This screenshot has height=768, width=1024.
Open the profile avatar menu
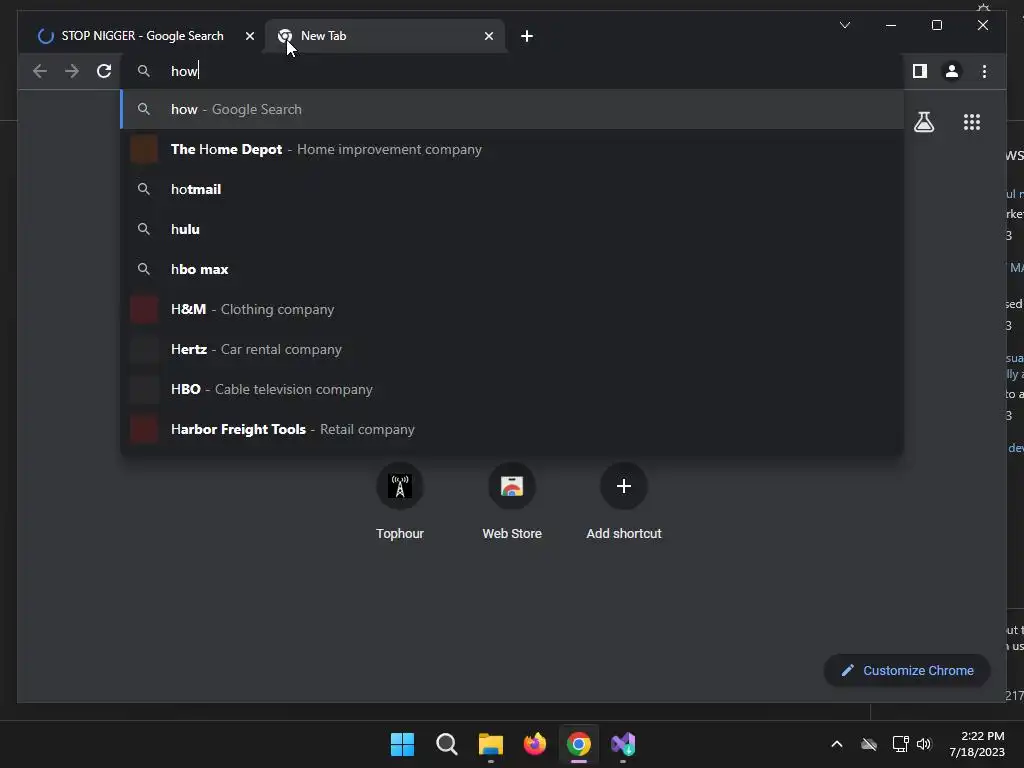(x=952, y=71)
